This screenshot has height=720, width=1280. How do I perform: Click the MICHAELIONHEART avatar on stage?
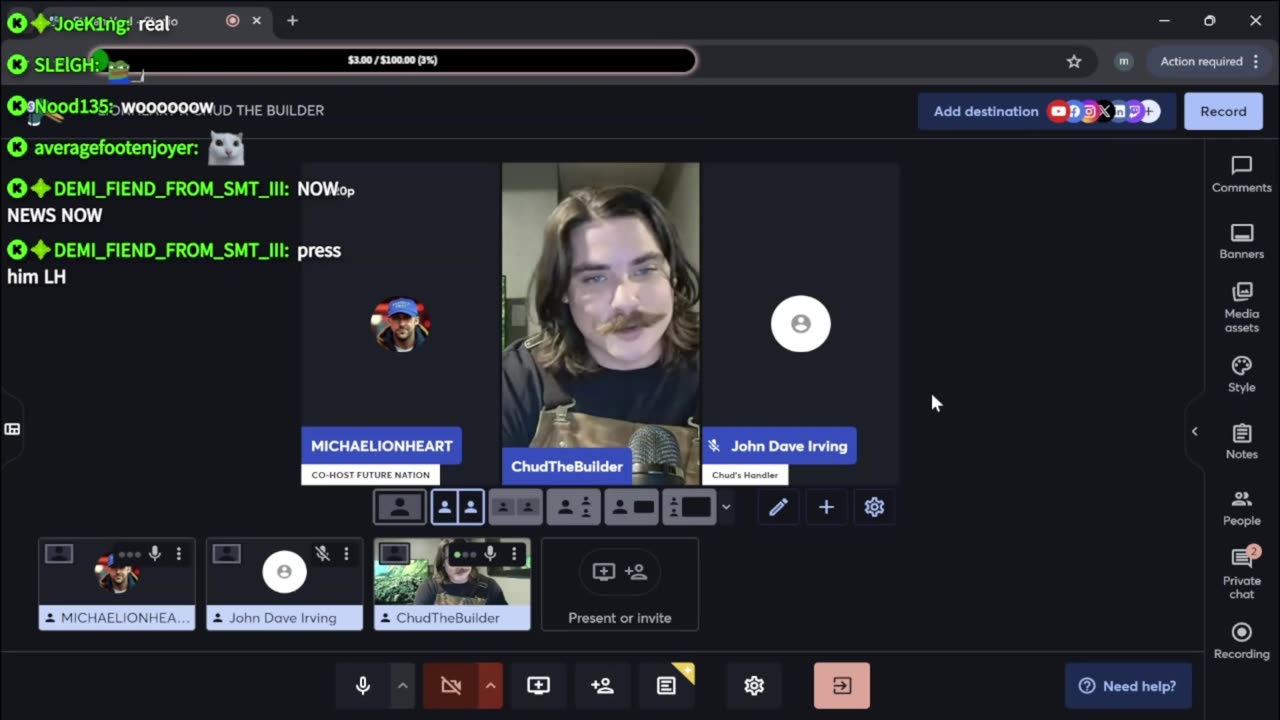tap(401, 324)
